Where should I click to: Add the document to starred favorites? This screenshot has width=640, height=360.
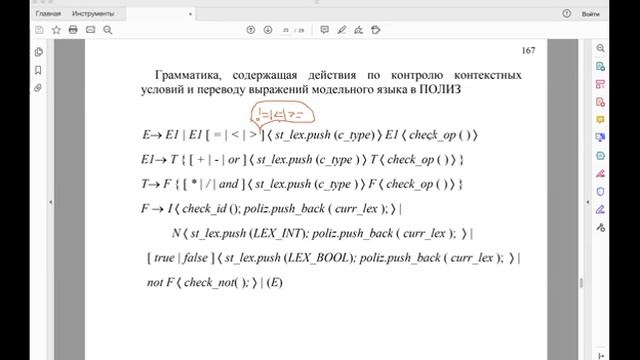click(x=56, y=30)
